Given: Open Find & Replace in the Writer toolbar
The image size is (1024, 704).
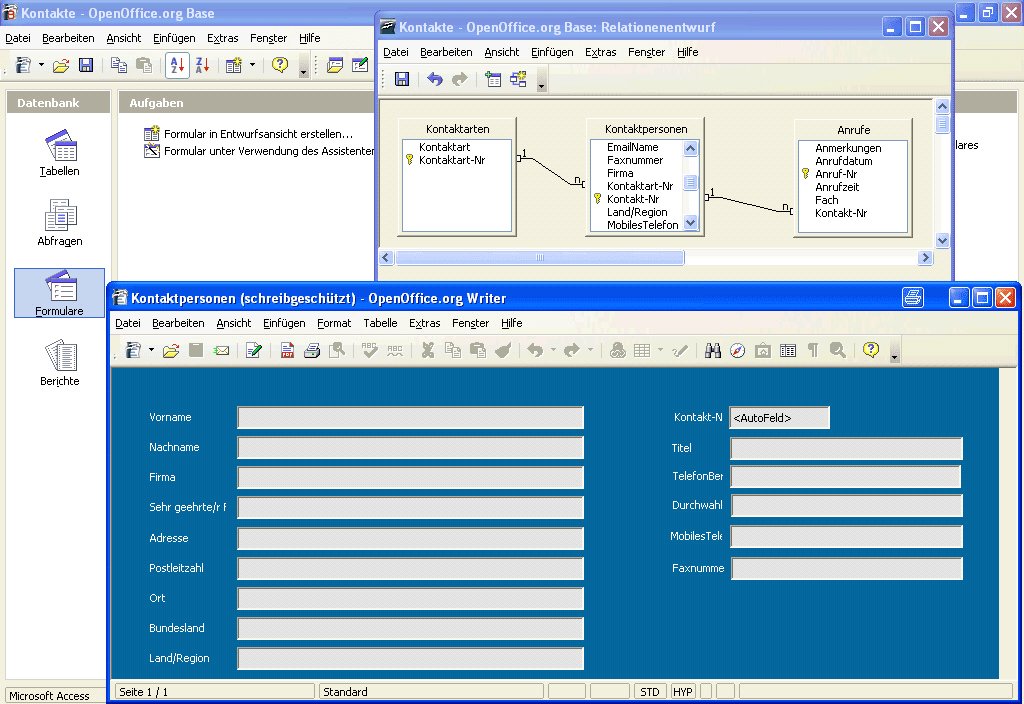Looking at the screenshot, I should point(713,351).
